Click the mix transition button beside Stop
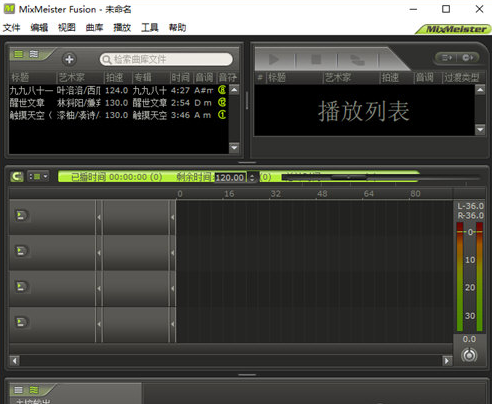This screenshot has width=492, height=404. (357, 60)
